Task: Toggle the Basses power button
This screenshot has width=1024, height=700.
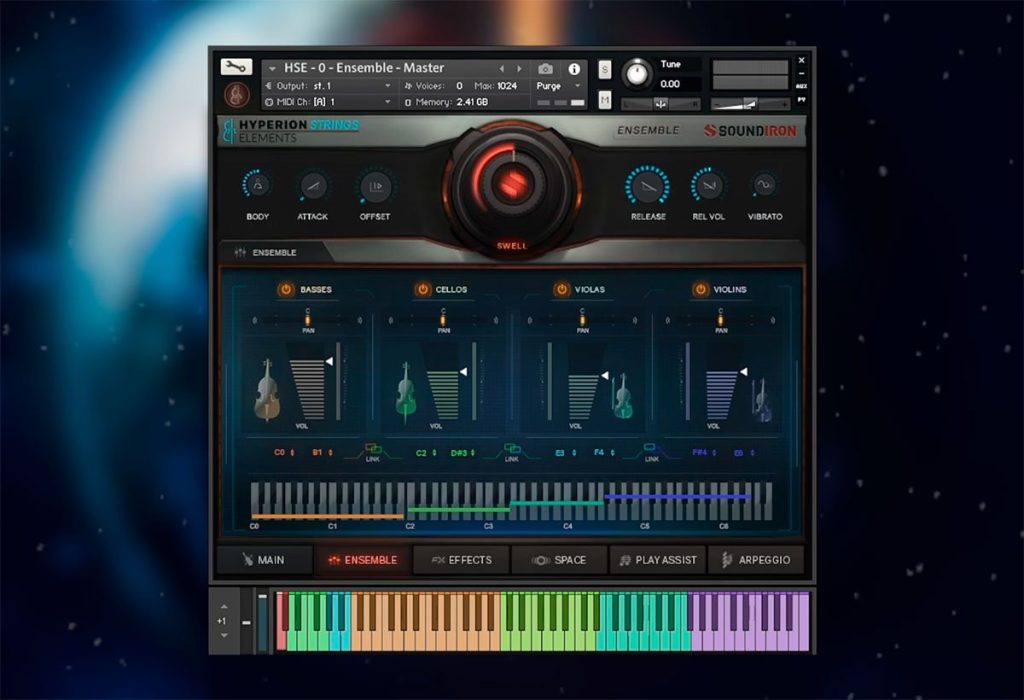Action: pos(285,289)
